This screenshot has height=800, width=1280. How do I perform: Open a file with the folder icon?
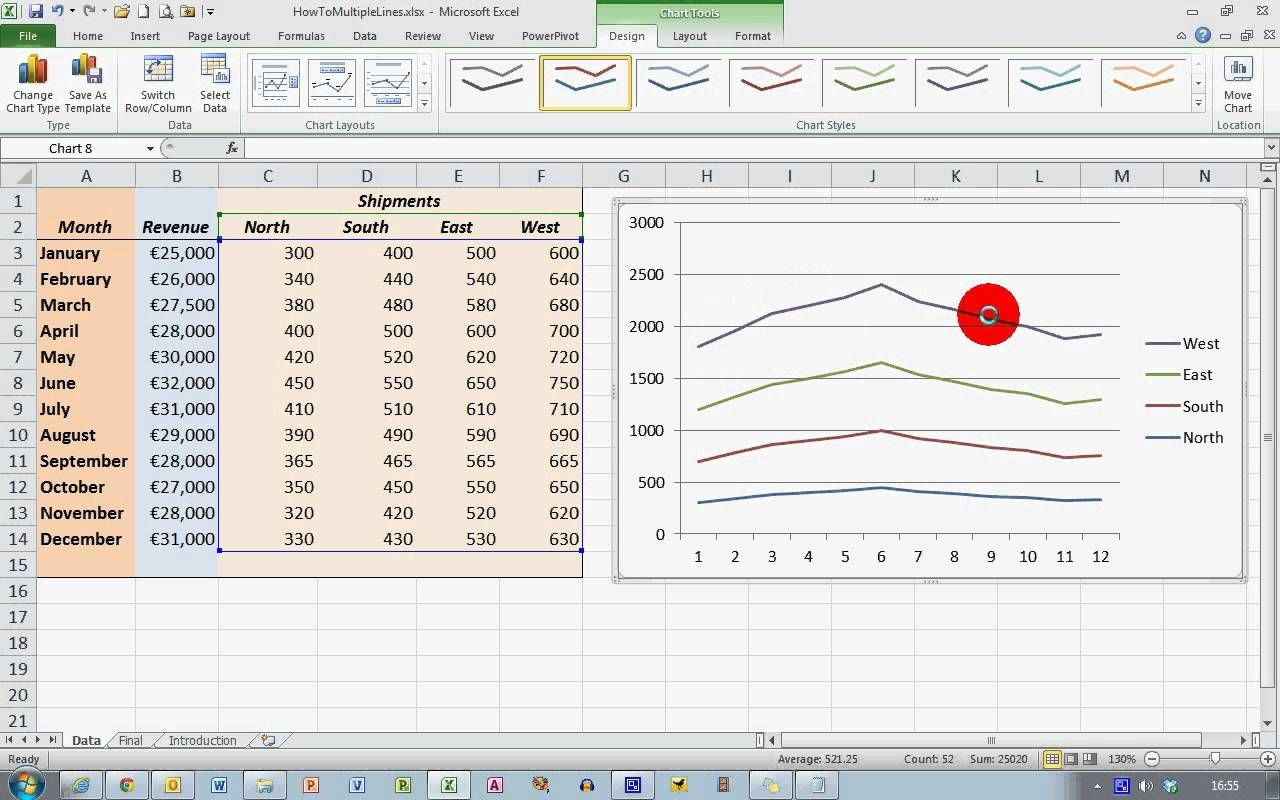point(122,11)
